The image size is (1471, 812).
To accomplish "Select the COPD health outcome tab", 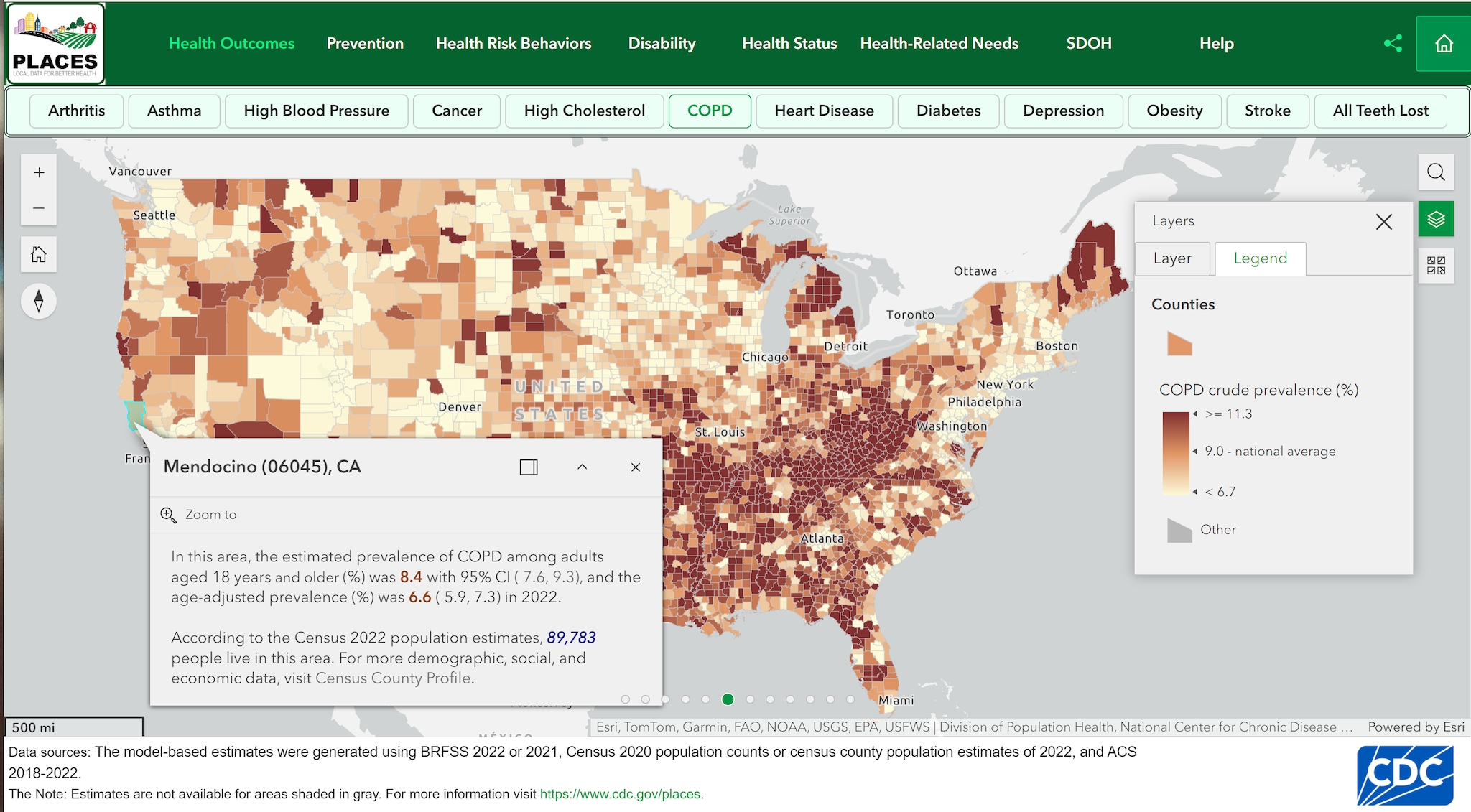I will click(x=710, y=111).
